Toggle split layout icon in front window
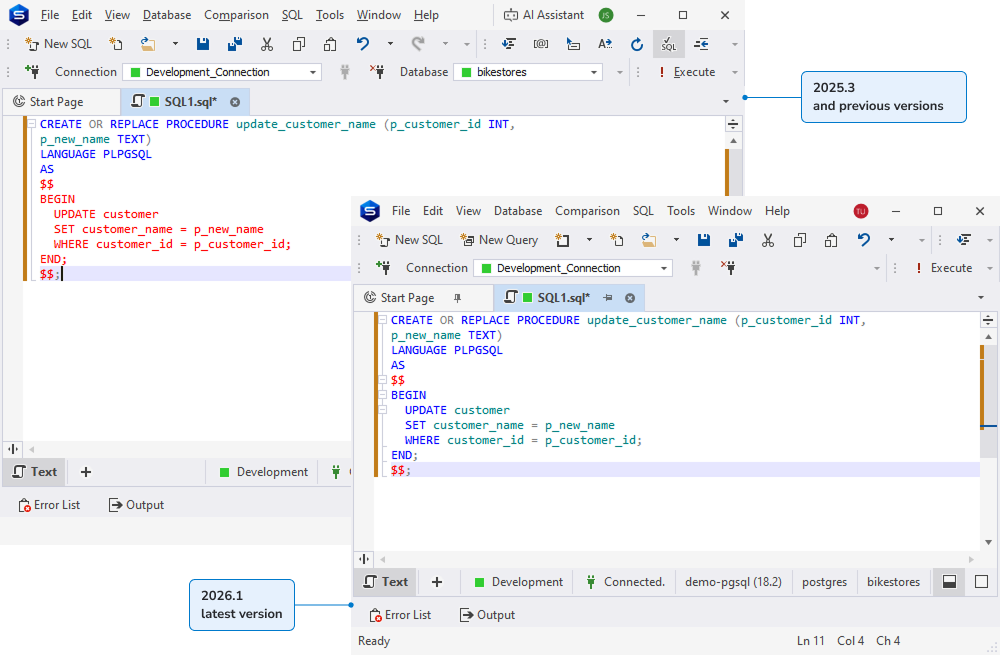The height and width of the screenshot is (655, 1000). click(949, 582)
